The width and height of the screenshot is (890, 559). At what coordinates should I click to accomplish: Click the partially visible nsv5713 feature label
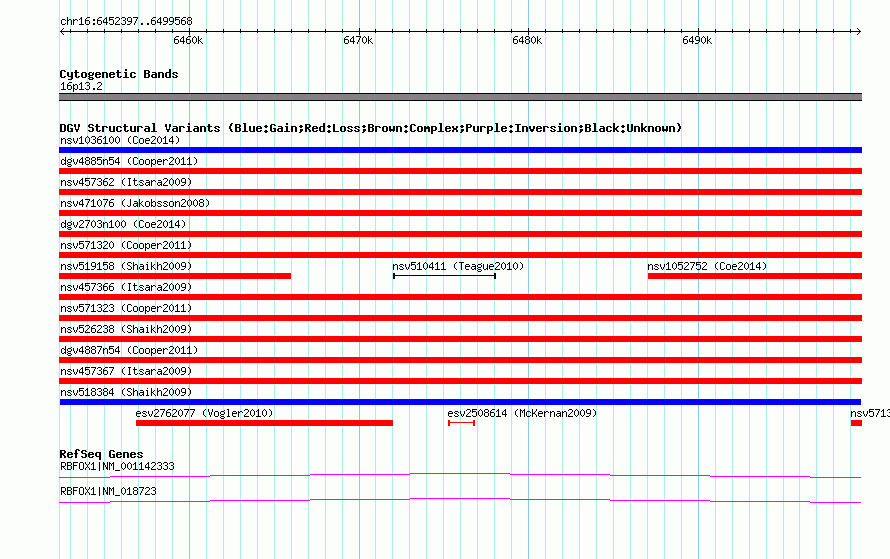tap(870, 413)
